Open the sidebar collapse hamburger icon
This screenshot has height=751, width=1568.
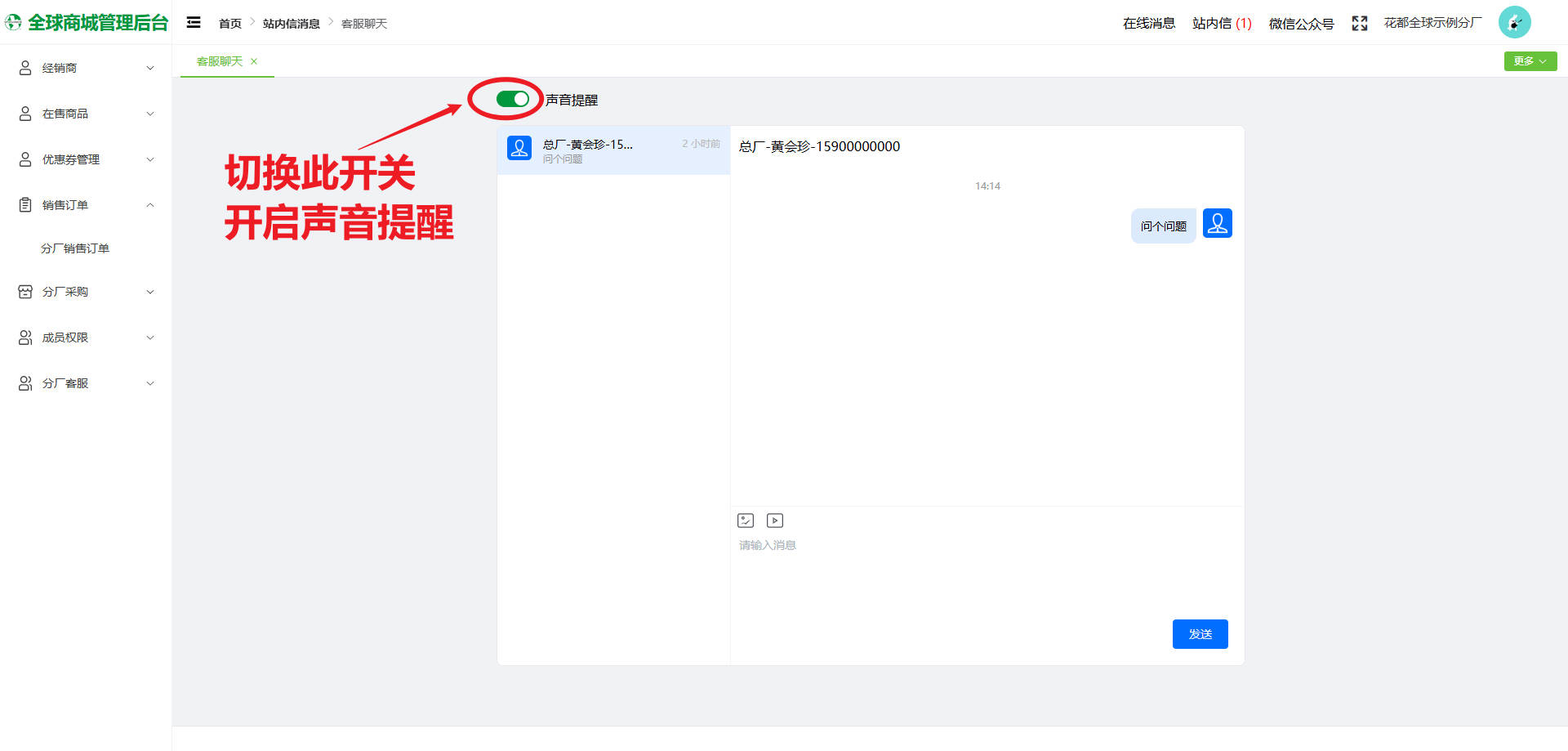(194, 23)
